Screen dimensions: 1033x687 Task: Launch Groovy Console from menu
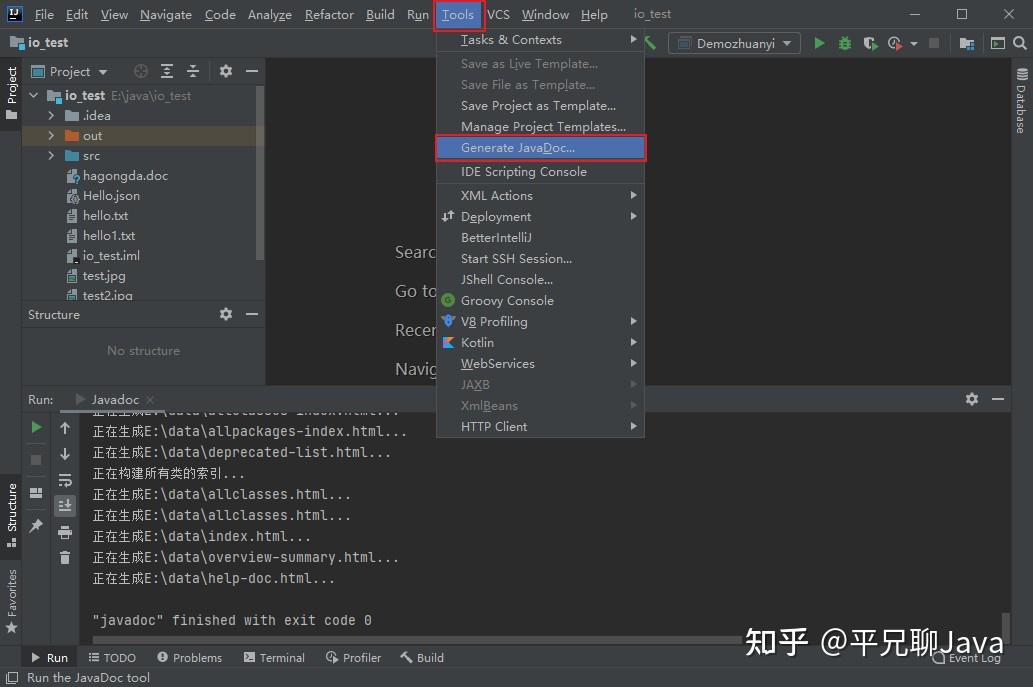(540, 300)
